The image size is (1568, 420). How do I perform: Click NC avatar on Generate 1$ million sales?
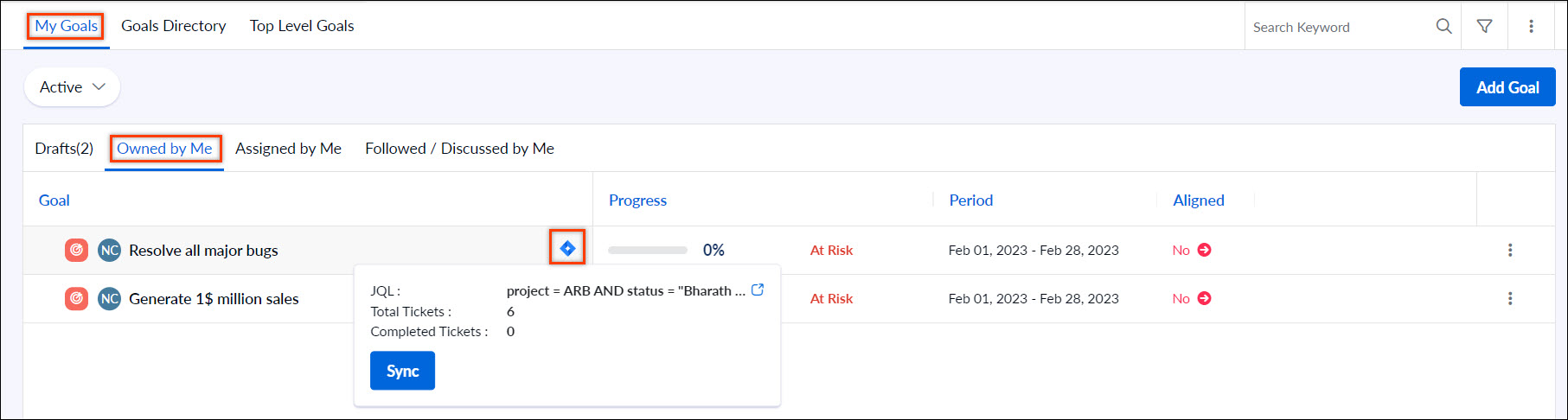pyautogui.click(x=109, y=298)
